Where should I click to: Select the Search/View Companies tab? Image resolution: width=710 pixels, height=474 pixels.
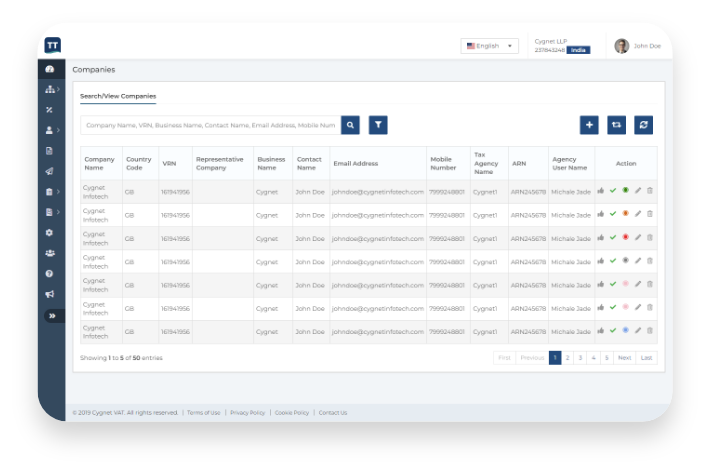coord(118,96)
